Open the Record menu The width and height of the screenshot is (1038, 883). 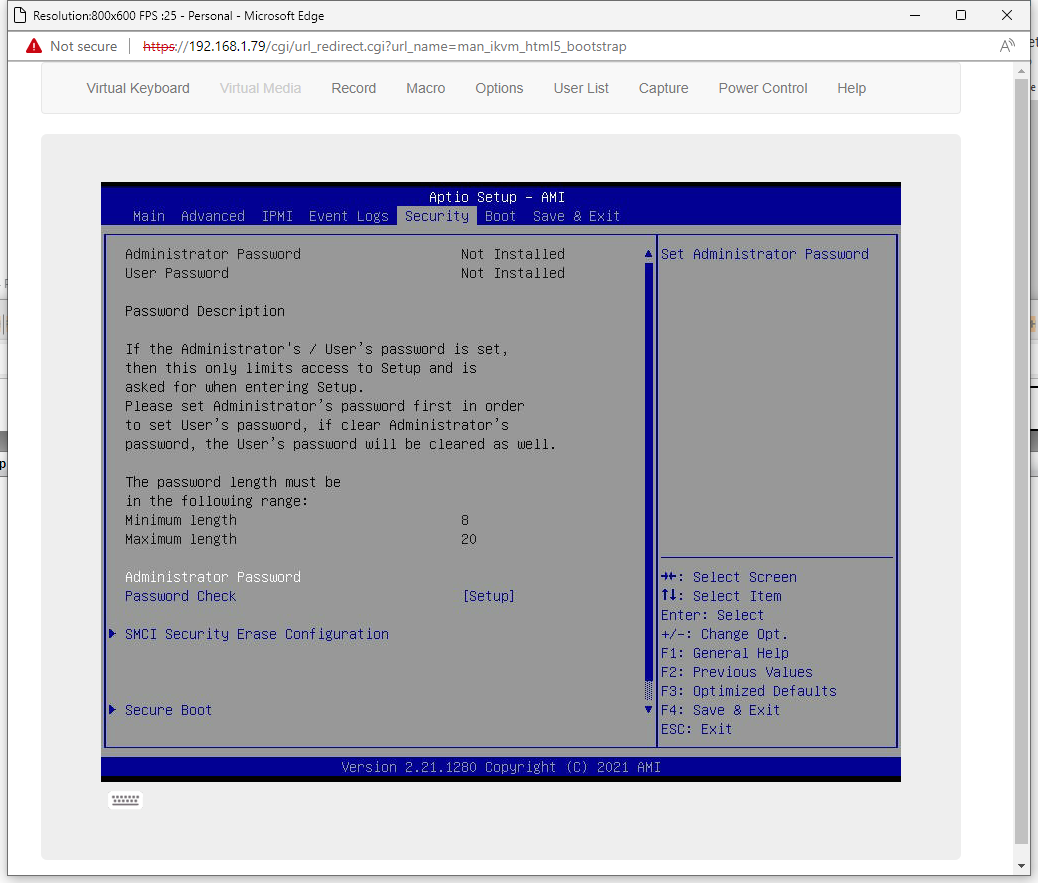[x=354, y=88]
